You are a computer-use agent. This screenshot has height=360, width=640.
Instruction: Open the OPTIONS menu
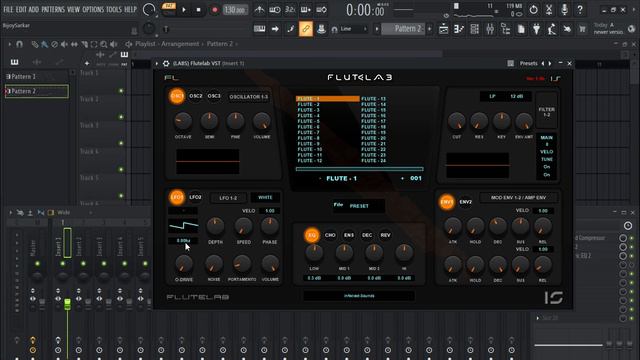click(x=93, y=9)
